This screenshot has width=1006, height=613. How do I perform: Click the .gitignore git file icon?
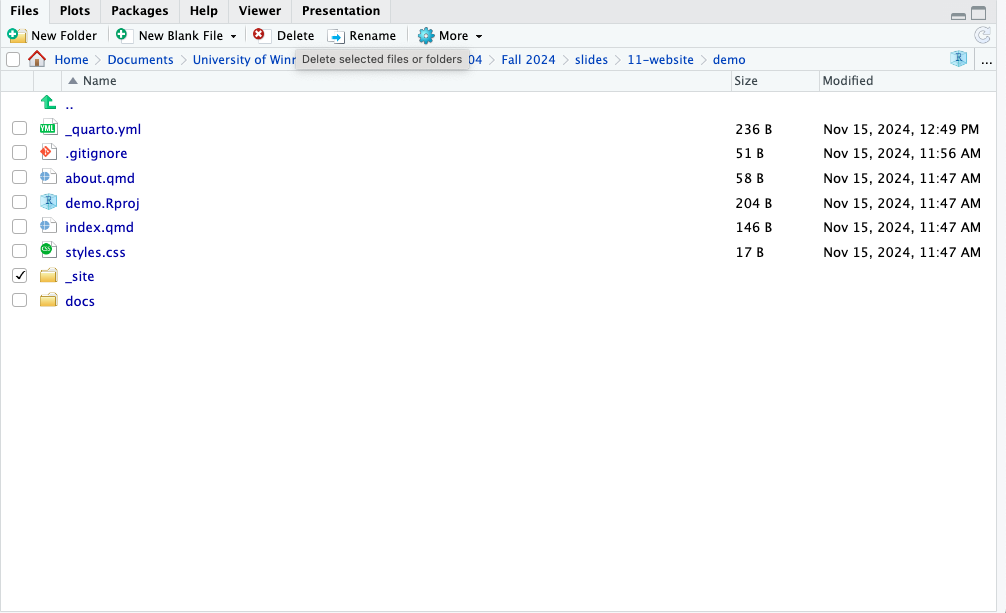tap(48, 153)
